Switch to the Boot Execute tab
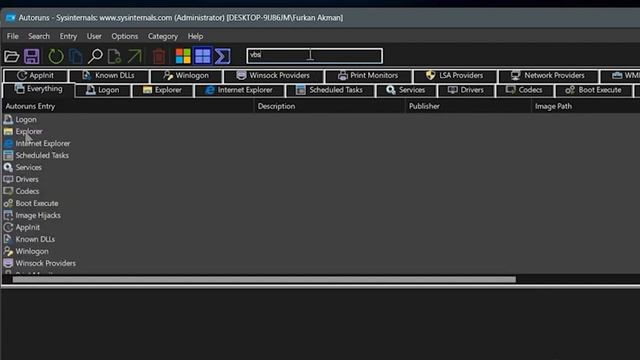The width and height of the screenshot is (640, 360). (593, 90)
